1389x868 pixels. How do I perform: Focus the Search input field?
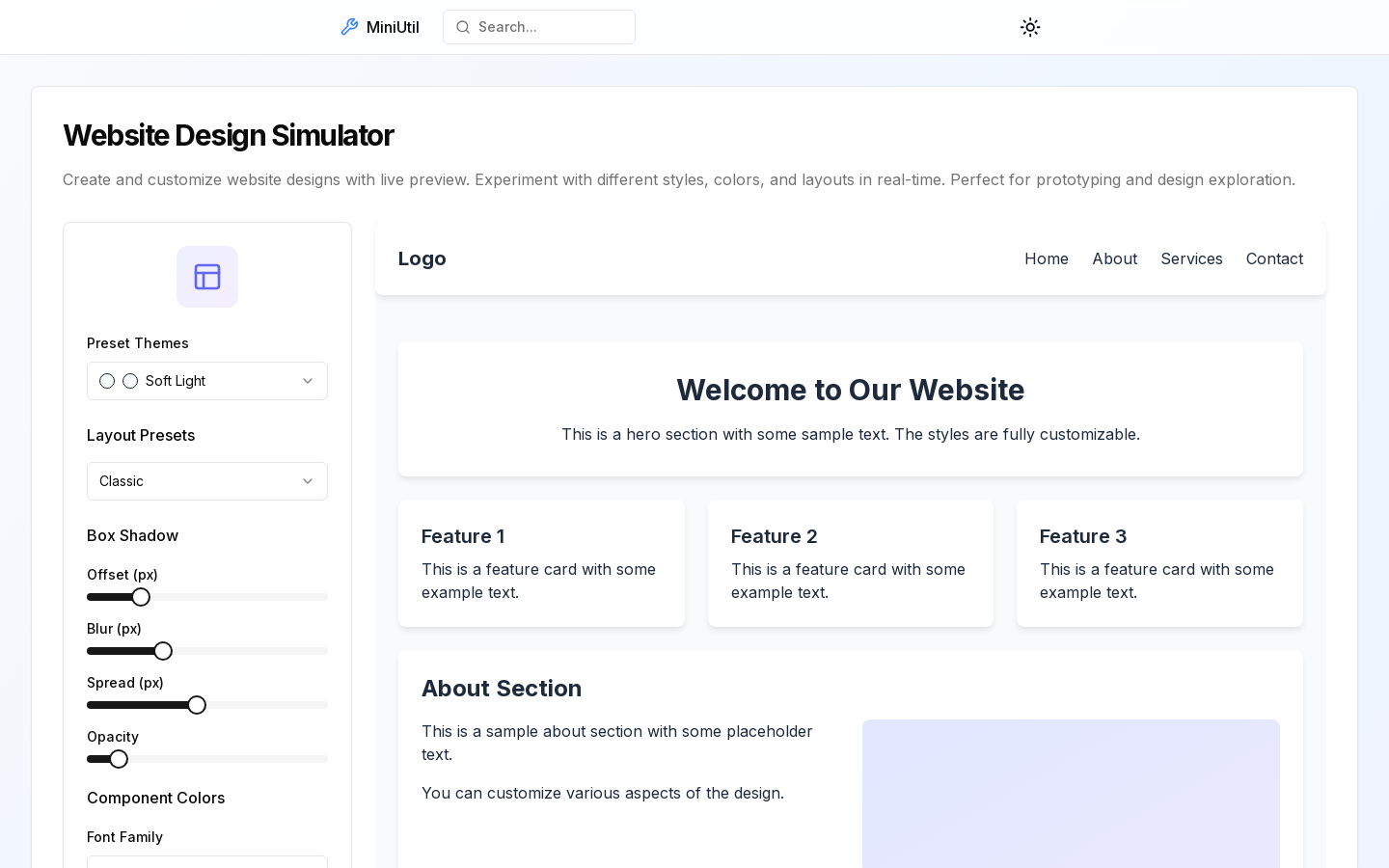pos(539,27)
